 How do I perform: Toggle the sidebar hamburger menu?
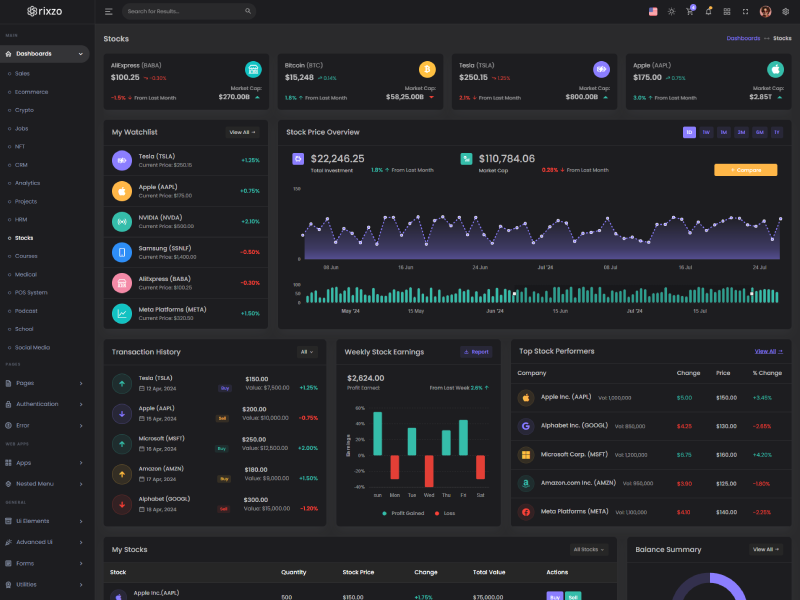pos(109,11)
